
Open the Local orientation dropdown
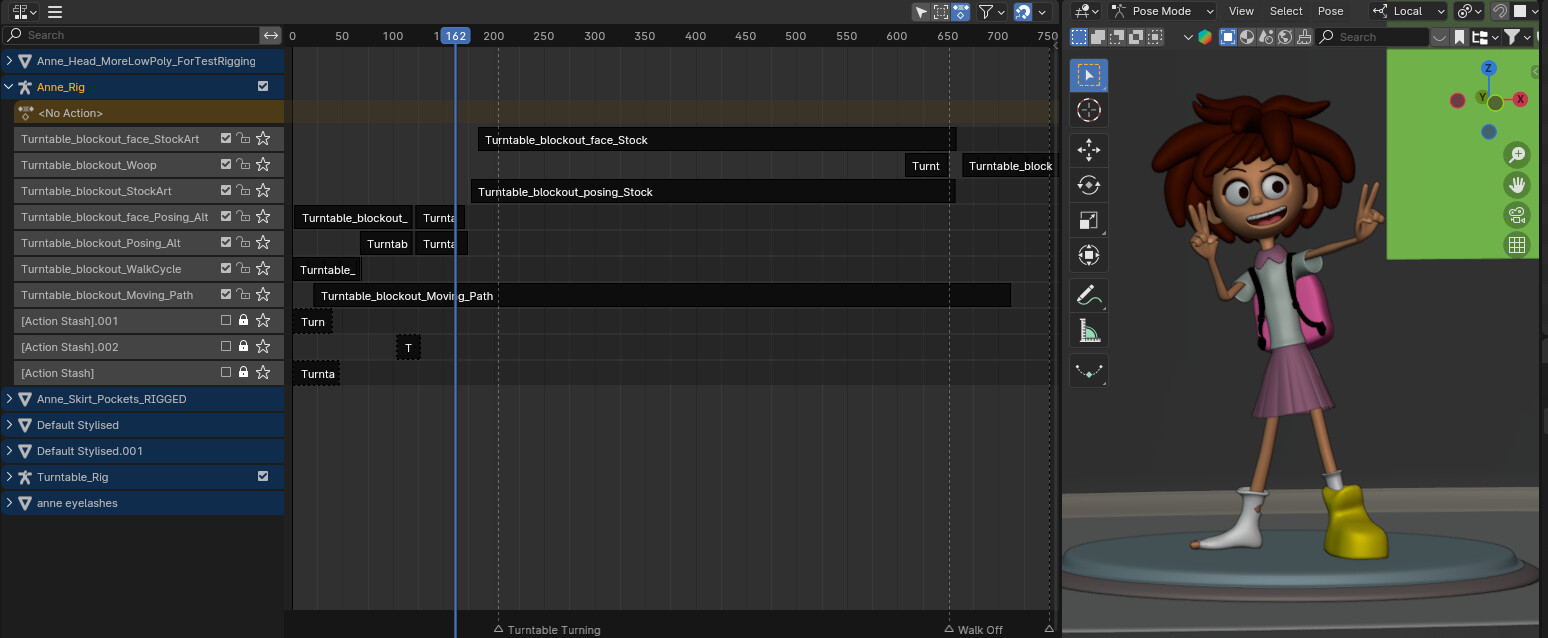pyautogui.click(x=1408, y=11)
